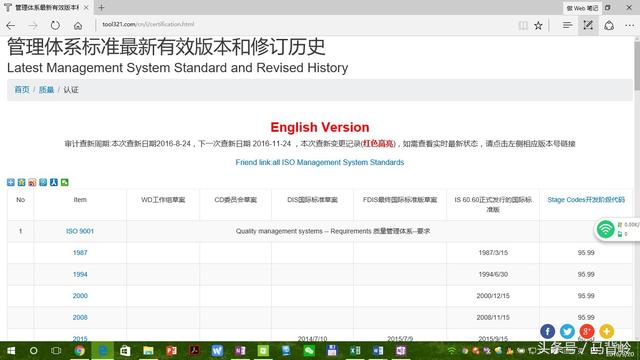
Task: Share to Sina Weibo icon above table
Action: click(32, 182)
